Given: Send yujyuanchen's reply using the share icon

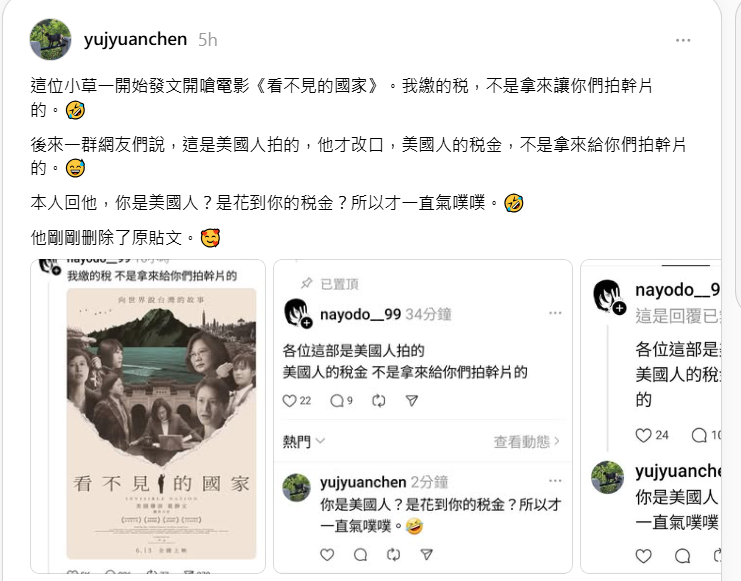Looking at the screenshot, I should [x=427, y=555].
